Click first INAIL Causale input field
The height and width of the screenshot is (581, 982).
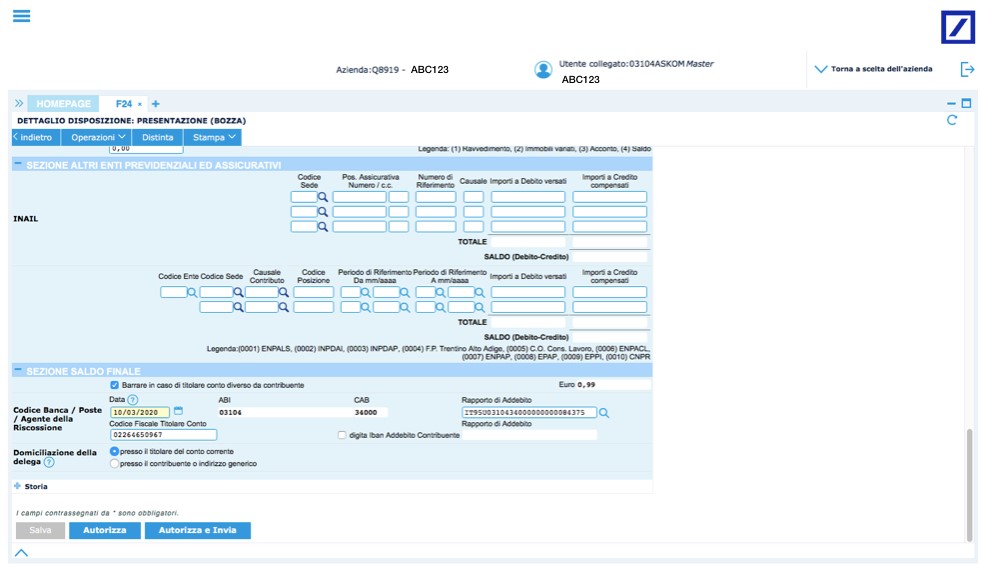(473, 197)
